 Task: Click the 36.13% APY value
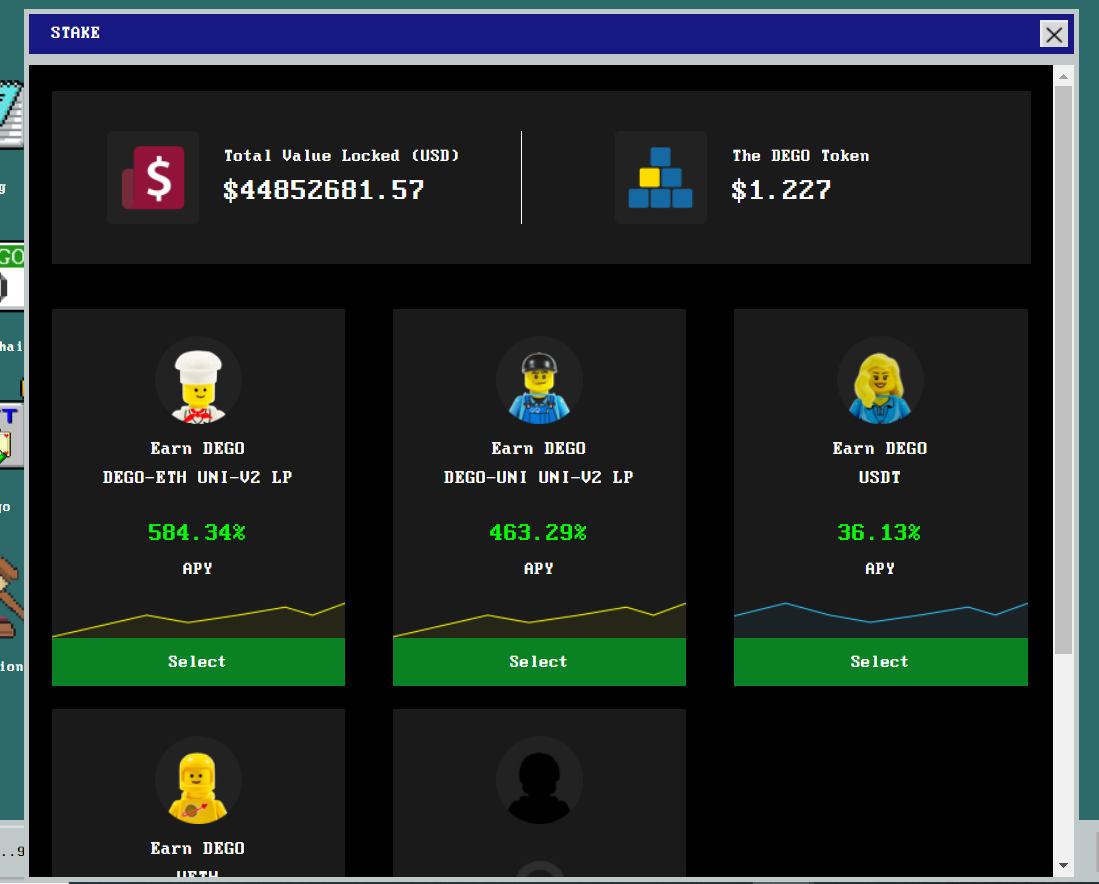click(x=879, y=533)
